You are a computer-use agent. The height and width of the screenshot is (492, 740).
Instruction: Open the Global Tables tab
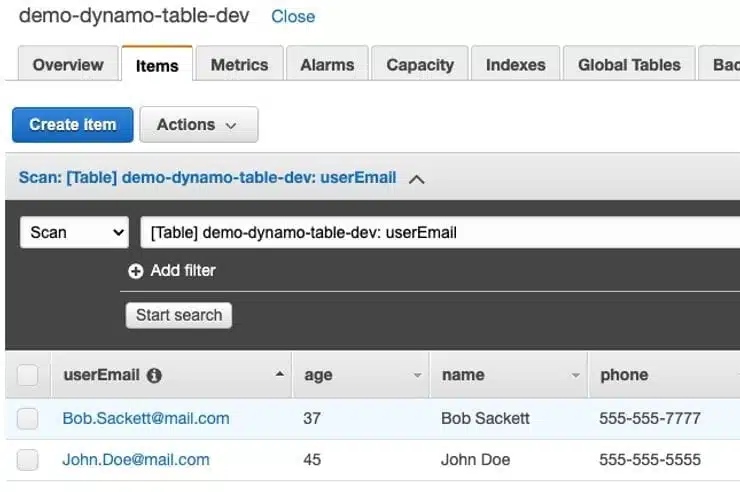pyautogui.click(x=629, y=65)
